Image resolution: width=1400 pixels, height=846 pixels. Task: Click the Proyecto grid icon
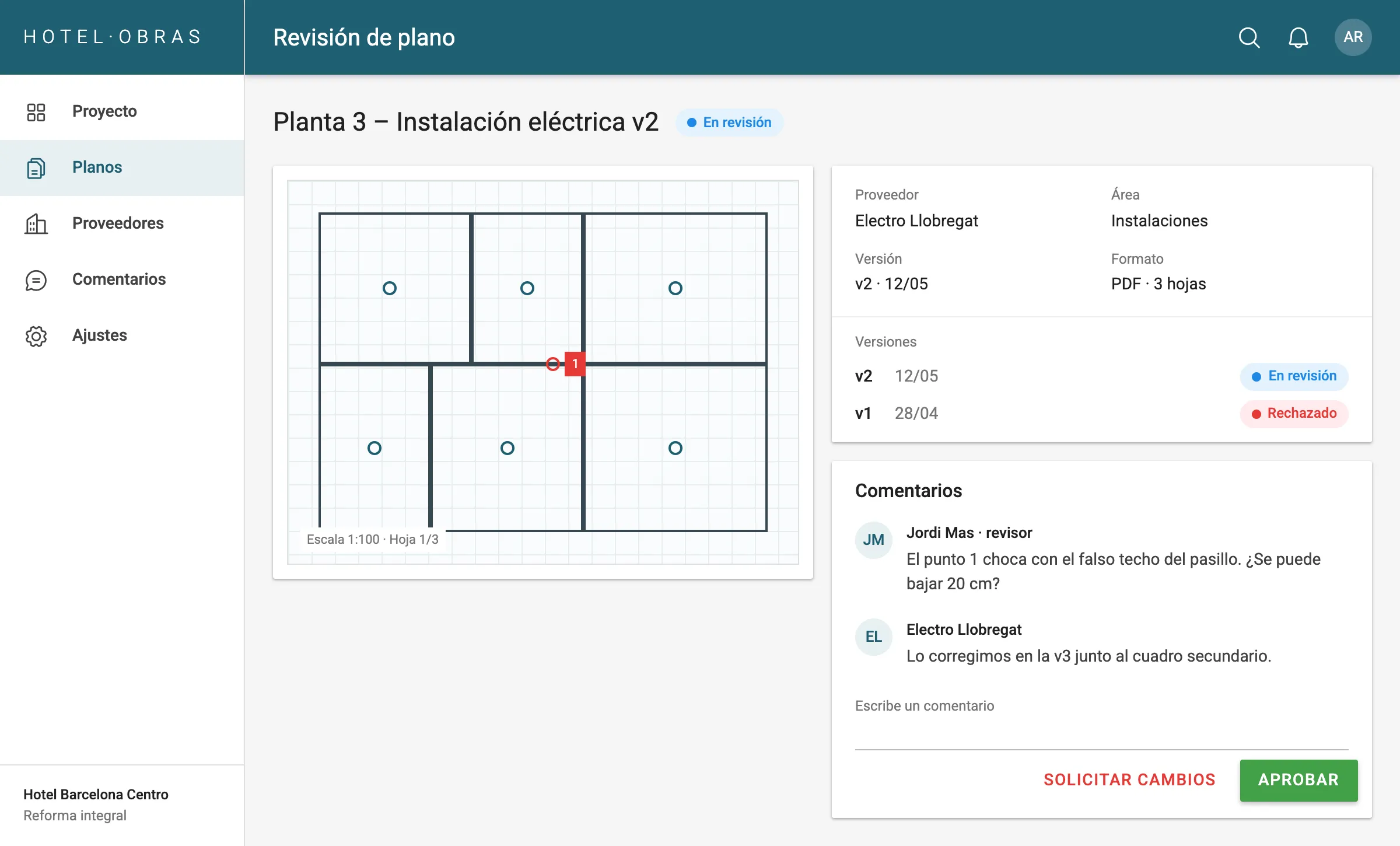[36, 111]
